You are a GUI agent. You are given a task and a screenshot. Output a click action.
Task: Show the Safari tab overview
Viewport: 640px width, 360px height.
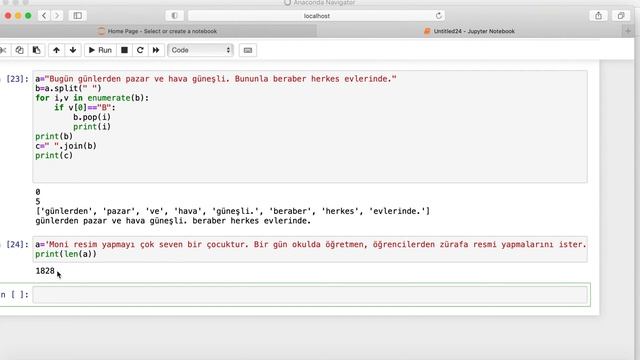[621, 16]
